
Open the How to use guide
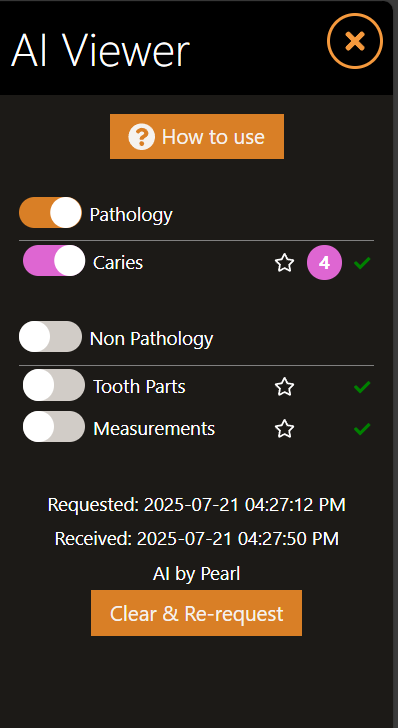[197, 136]
